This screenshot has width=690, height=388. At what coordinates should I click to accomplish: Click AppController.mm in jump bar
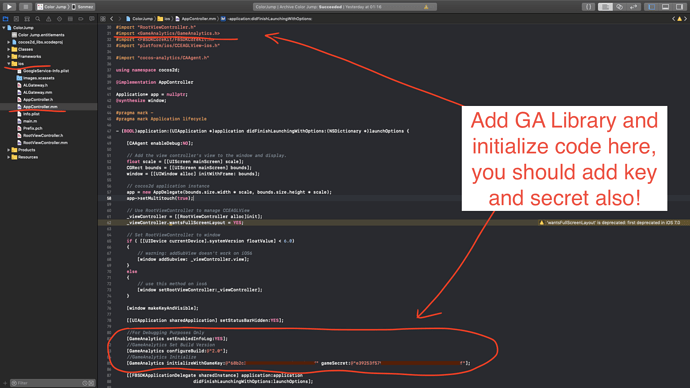(x=196, y=19)
